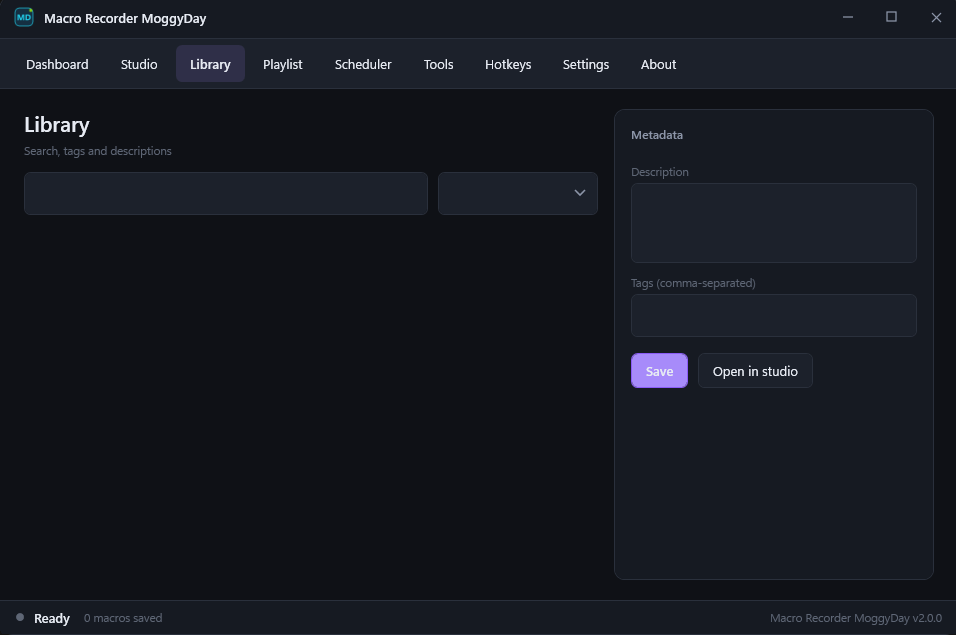Click 'Macro Recorder MoggyDay v2.0.0' footer text

(x=855, y=618)
